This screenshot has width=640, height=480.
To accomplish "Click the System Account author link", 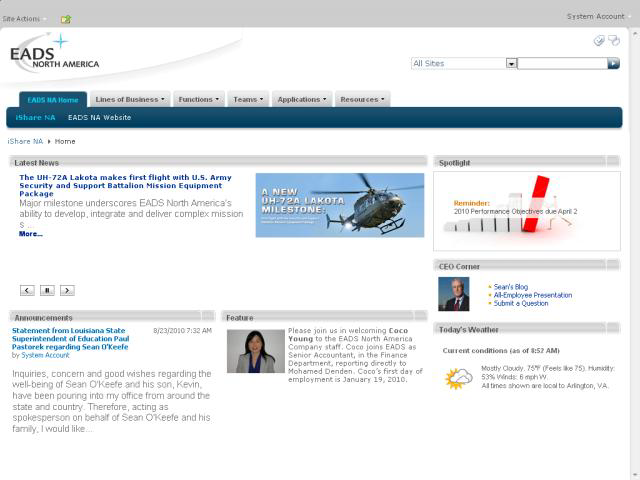I will pyautogui.click(x=45, y=355).
